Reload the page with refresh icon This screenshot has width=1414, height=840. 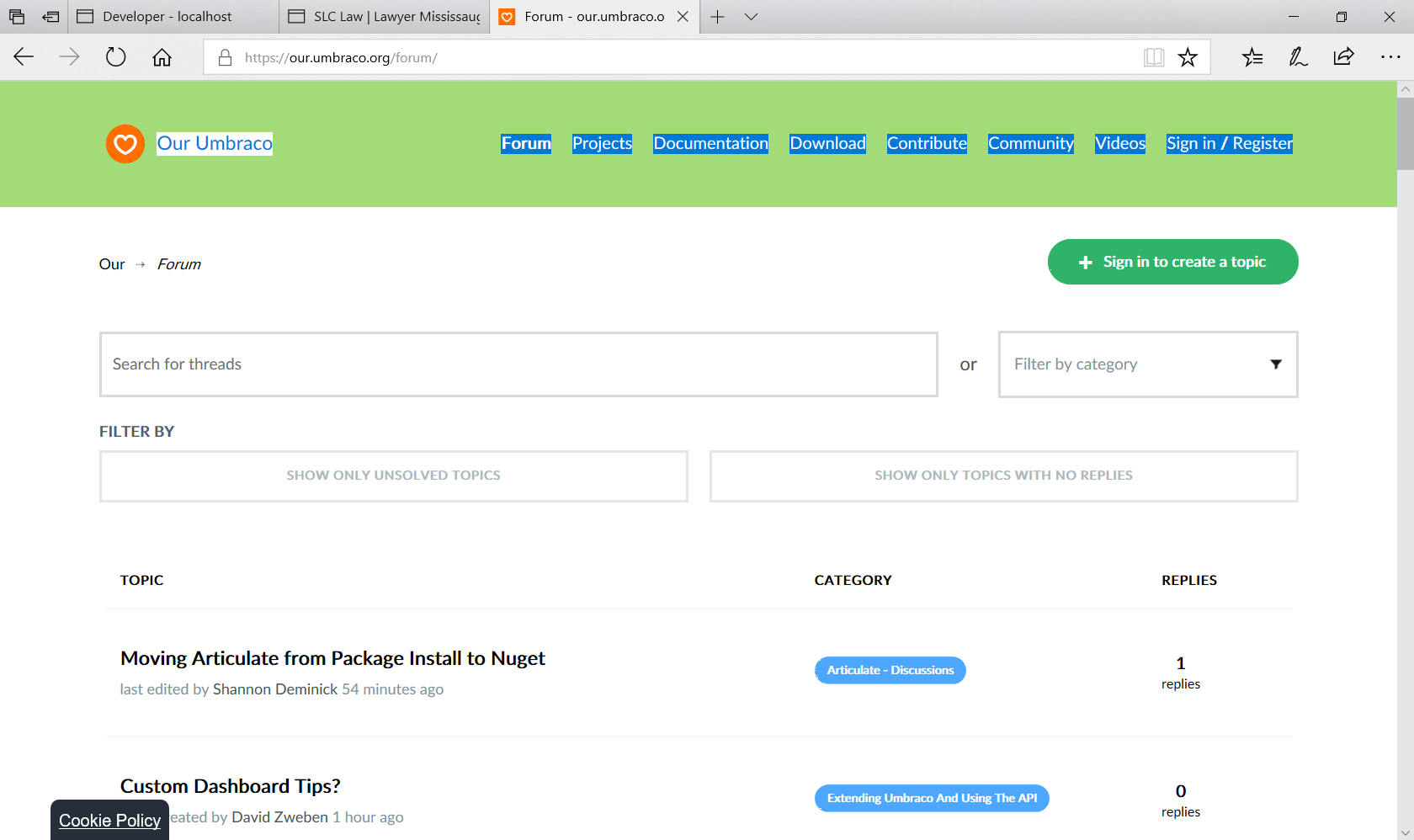click(115, 57)
